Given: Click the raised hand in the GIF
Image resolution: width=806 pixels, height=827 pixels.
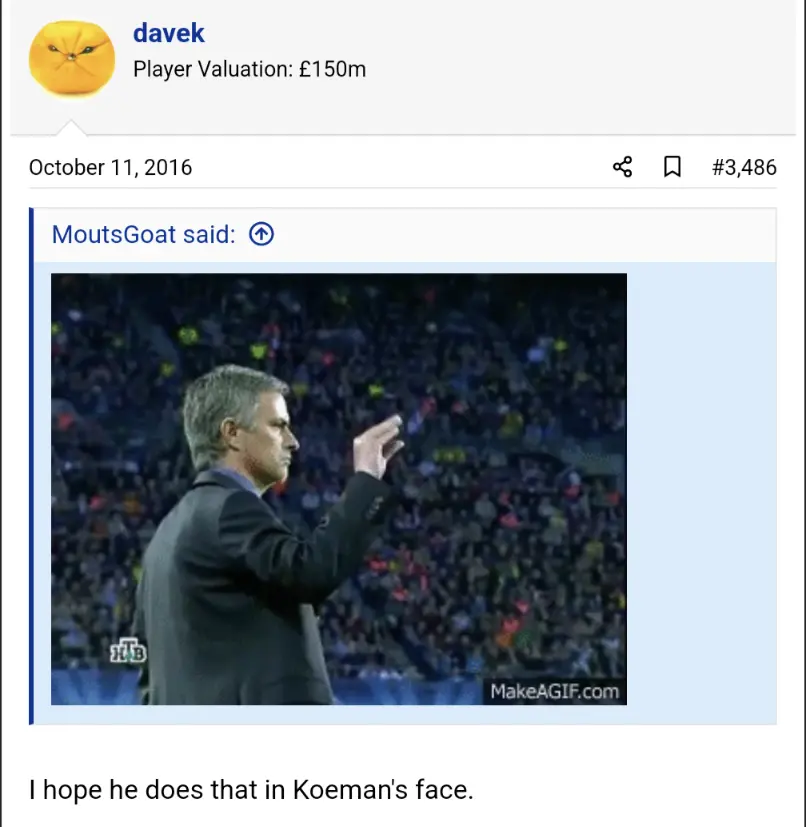Looking at the screenshot, I should (378, 446).
